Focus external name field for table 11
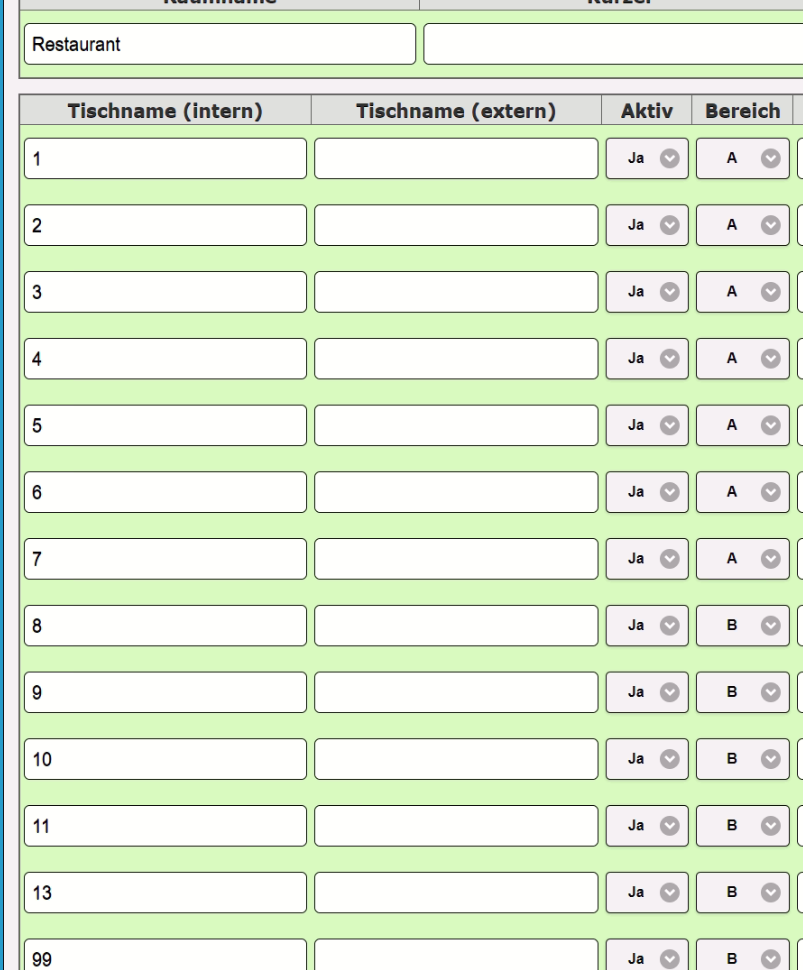 pyautogui.click(x=456, y=826)
